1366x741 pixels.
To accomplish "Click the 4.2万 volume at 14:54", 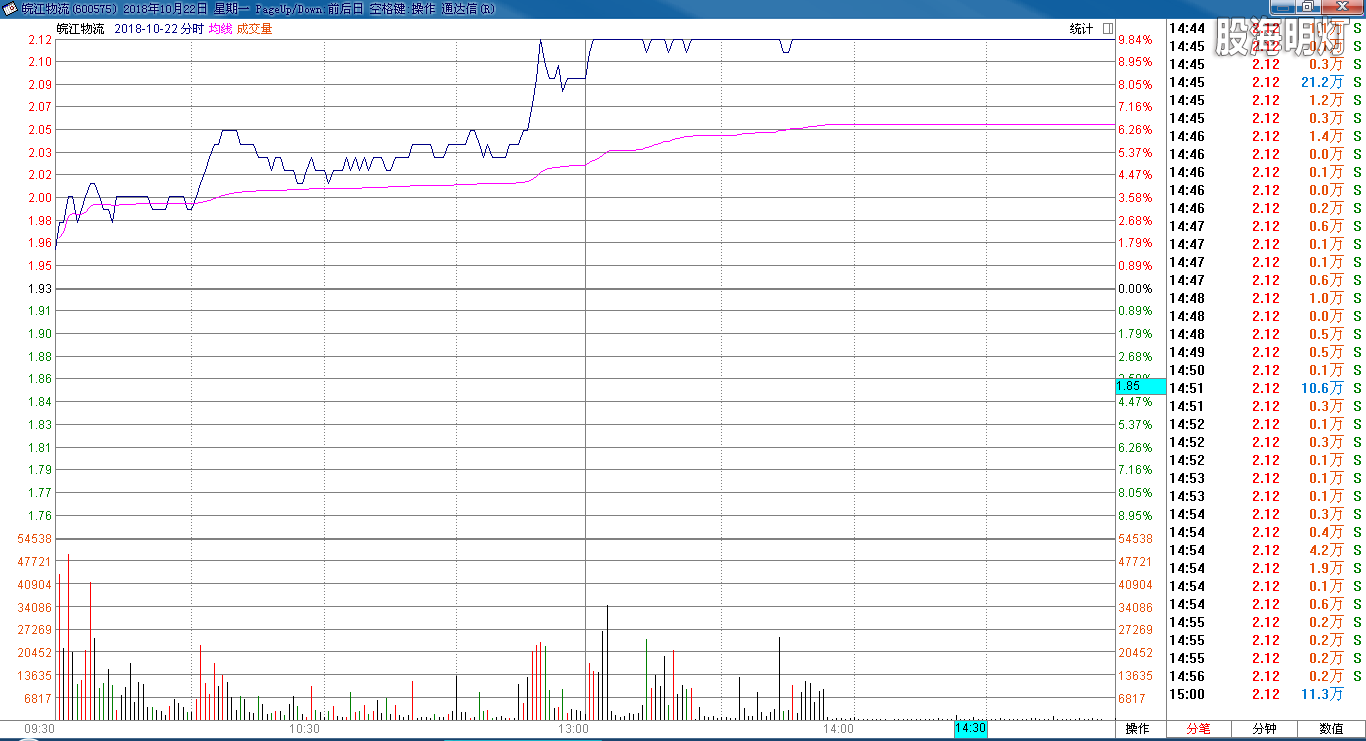I will (1326, 550).
